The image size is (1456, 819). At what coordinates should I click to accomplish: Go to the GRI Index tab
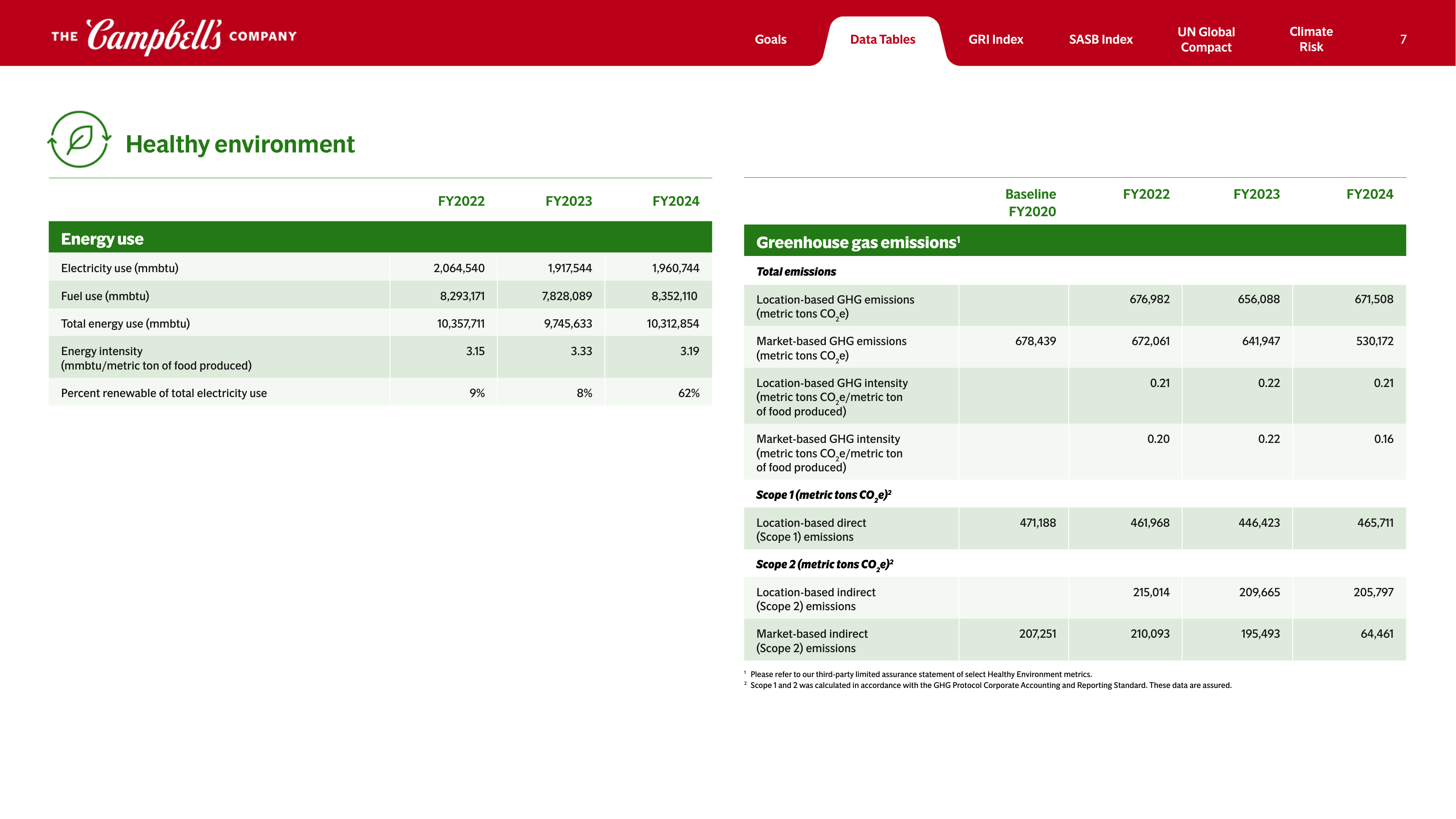995,40
